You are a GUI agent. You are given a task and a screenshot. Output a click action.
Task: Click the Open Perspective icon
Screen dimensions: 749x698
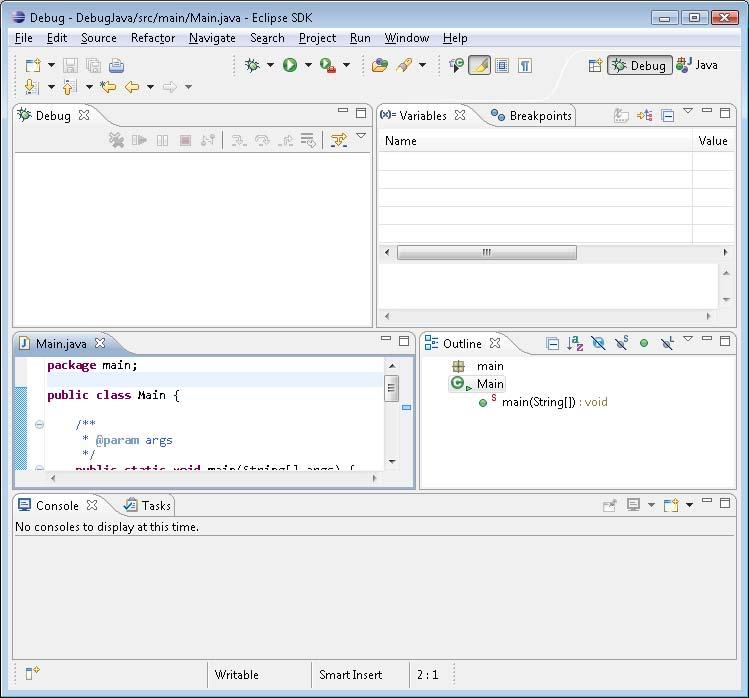click(x=595, y=65)
